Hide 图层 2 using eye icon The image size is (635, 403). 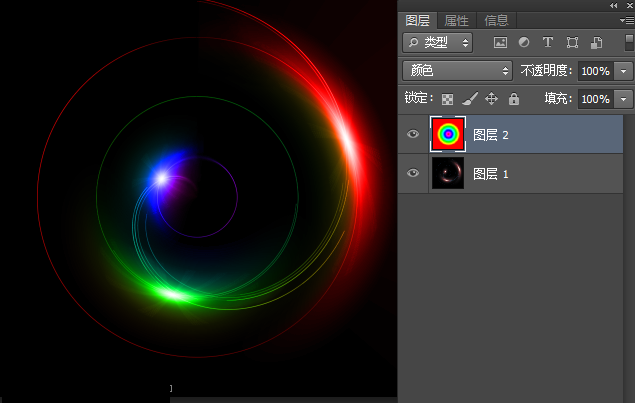(413, 134)
